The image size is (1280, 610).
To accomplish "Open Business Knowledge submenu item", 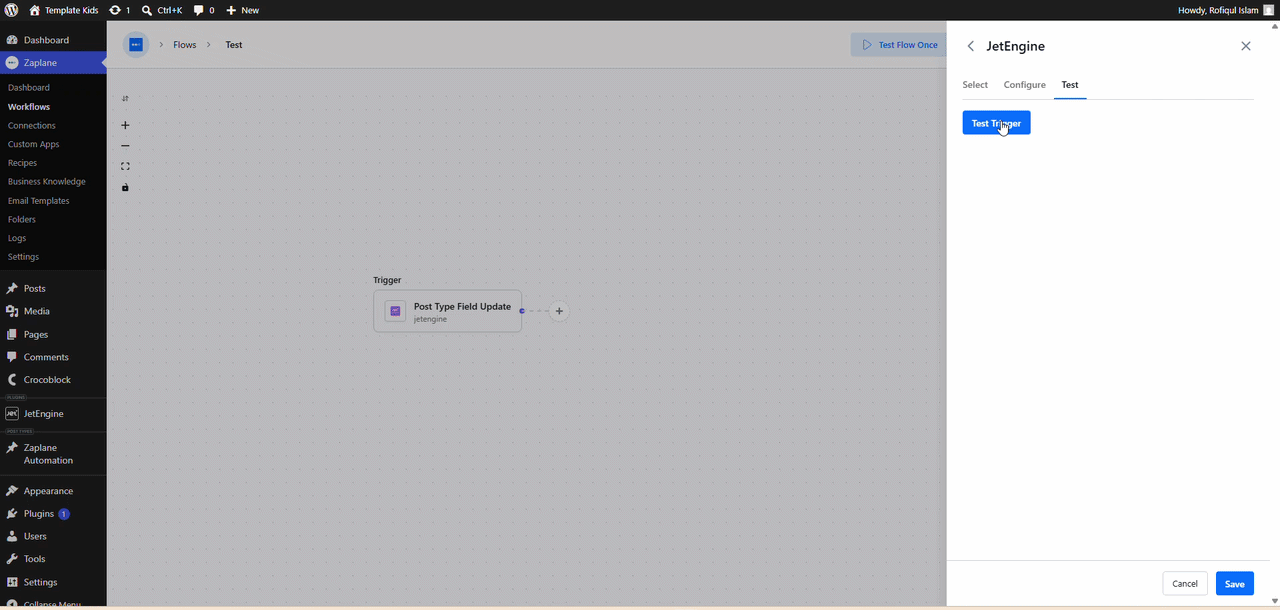I will pyautogui.click(x=46, y=182).
